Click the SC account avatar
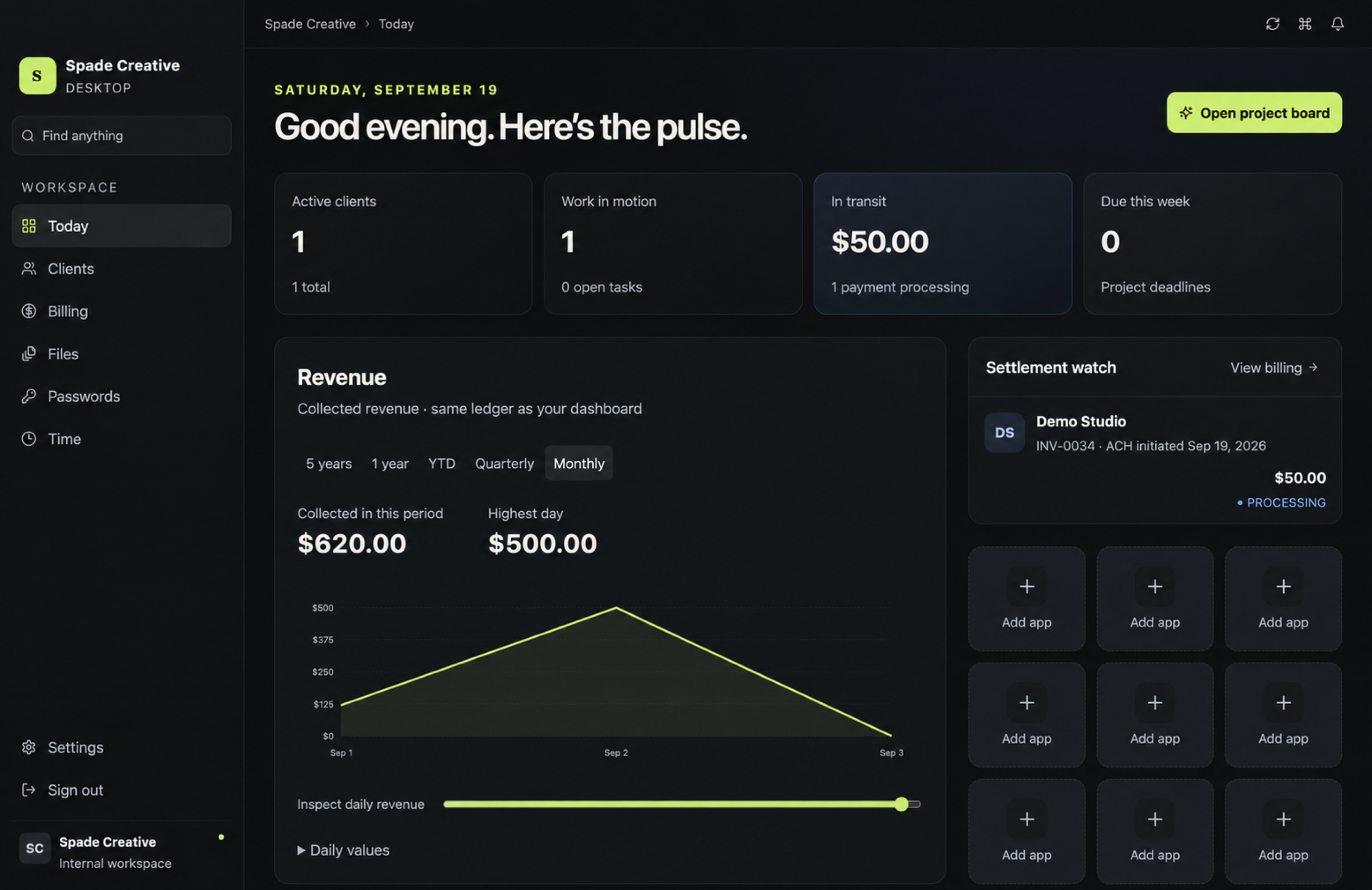Viewport: 1372px width, 890px height. (35, 848)
